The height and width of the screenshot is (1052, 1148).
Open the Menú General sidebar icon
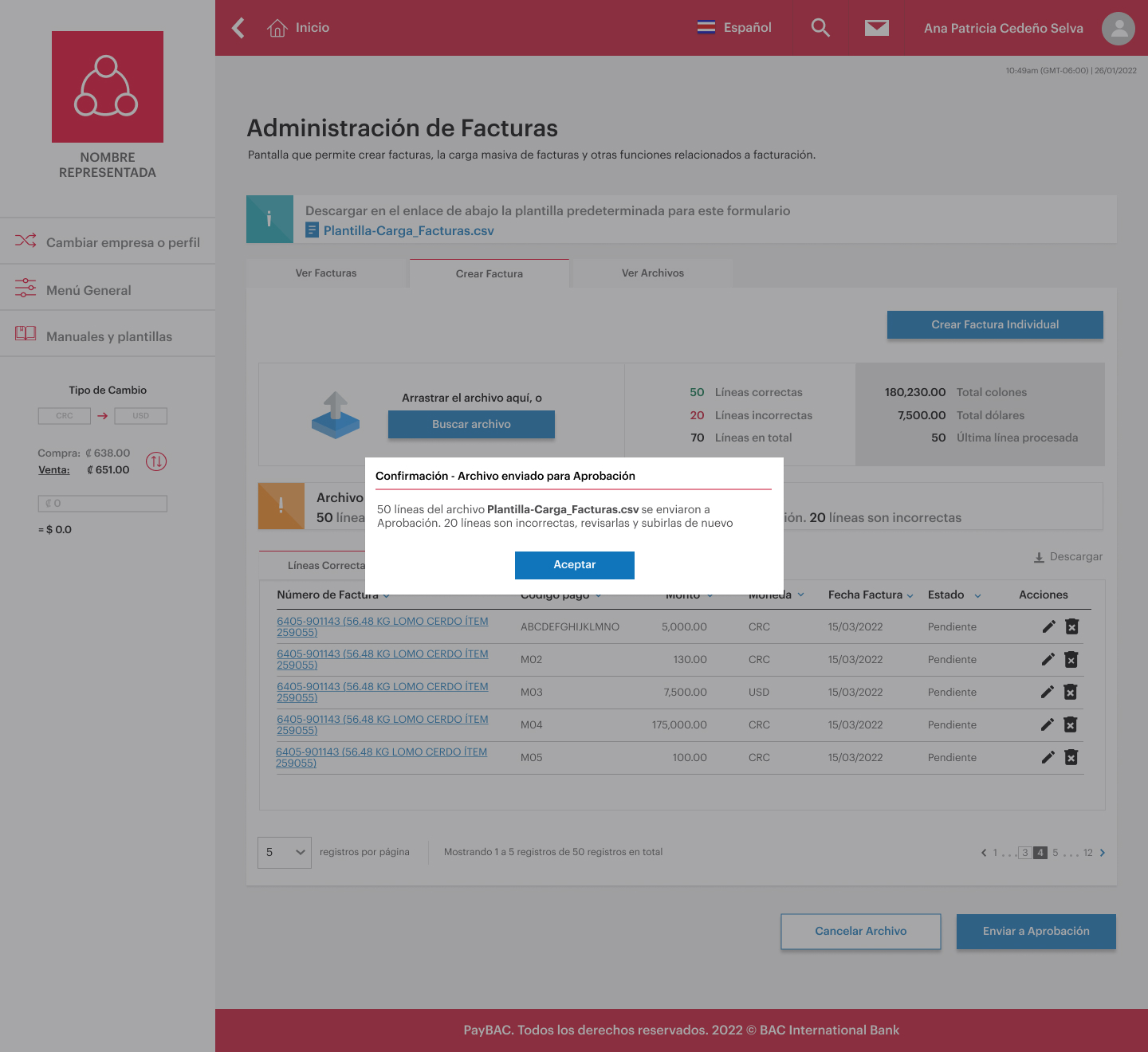tap(26, 289)
